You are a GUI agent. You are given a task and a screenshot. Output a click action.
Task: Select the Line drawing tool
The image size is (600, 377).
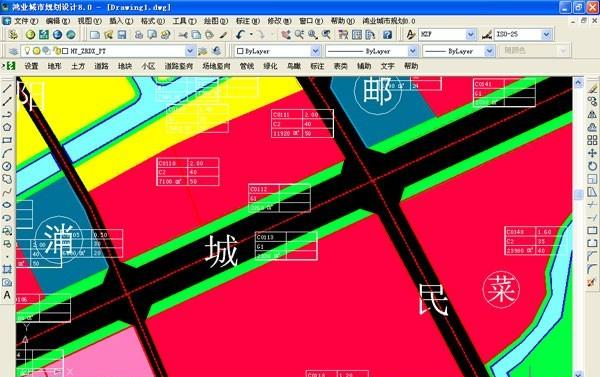(7, 89)
